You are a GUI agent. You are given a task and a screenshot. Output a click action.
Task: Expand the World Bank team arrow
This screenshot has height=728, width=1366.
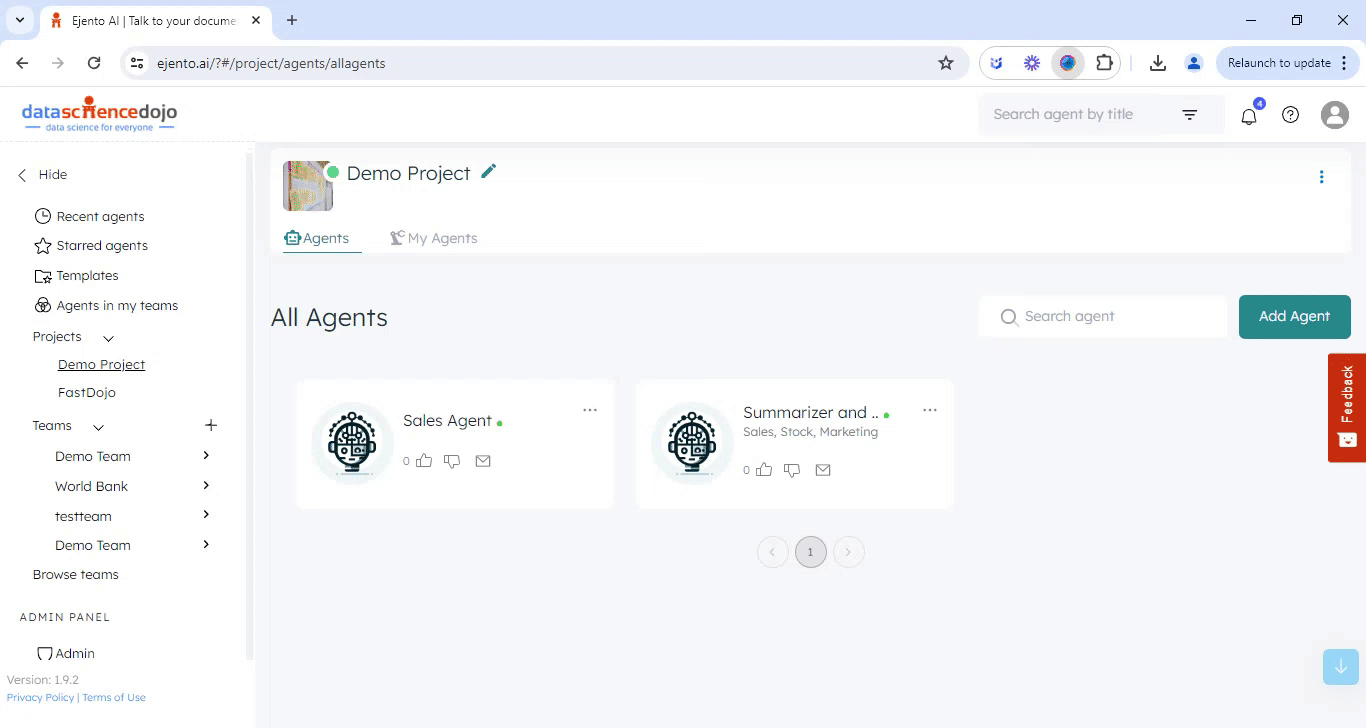(x=206, y=486)
